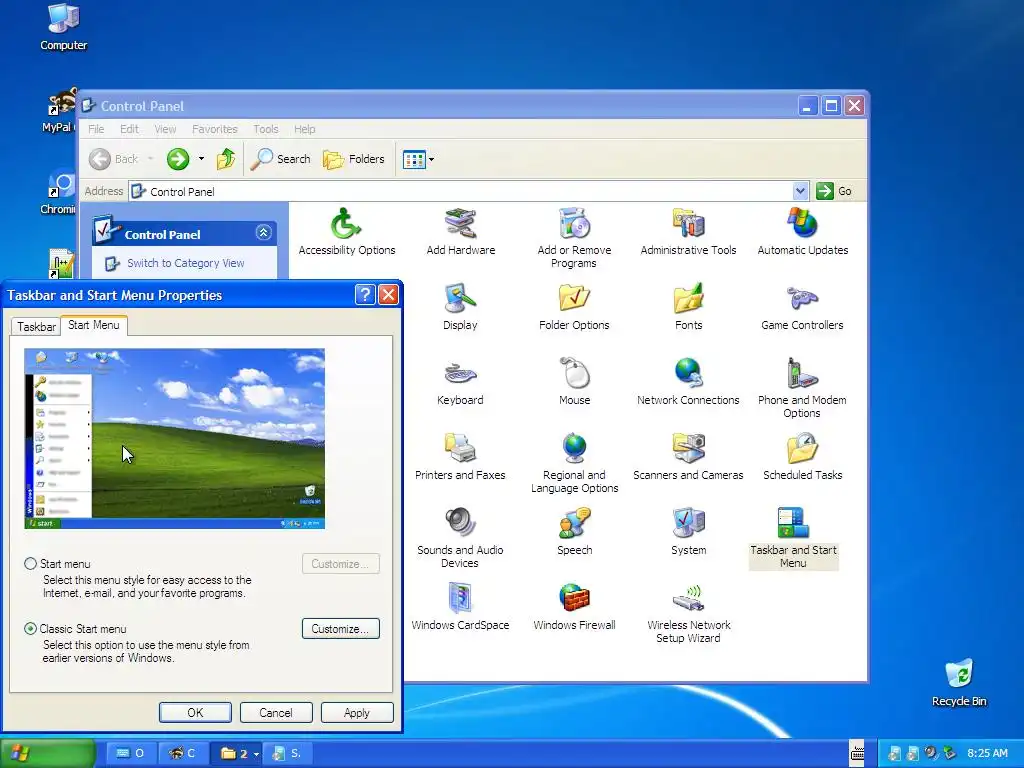Select the Start Menu tab
This screenshot has width=1024, height=768.
pos(93,325)
